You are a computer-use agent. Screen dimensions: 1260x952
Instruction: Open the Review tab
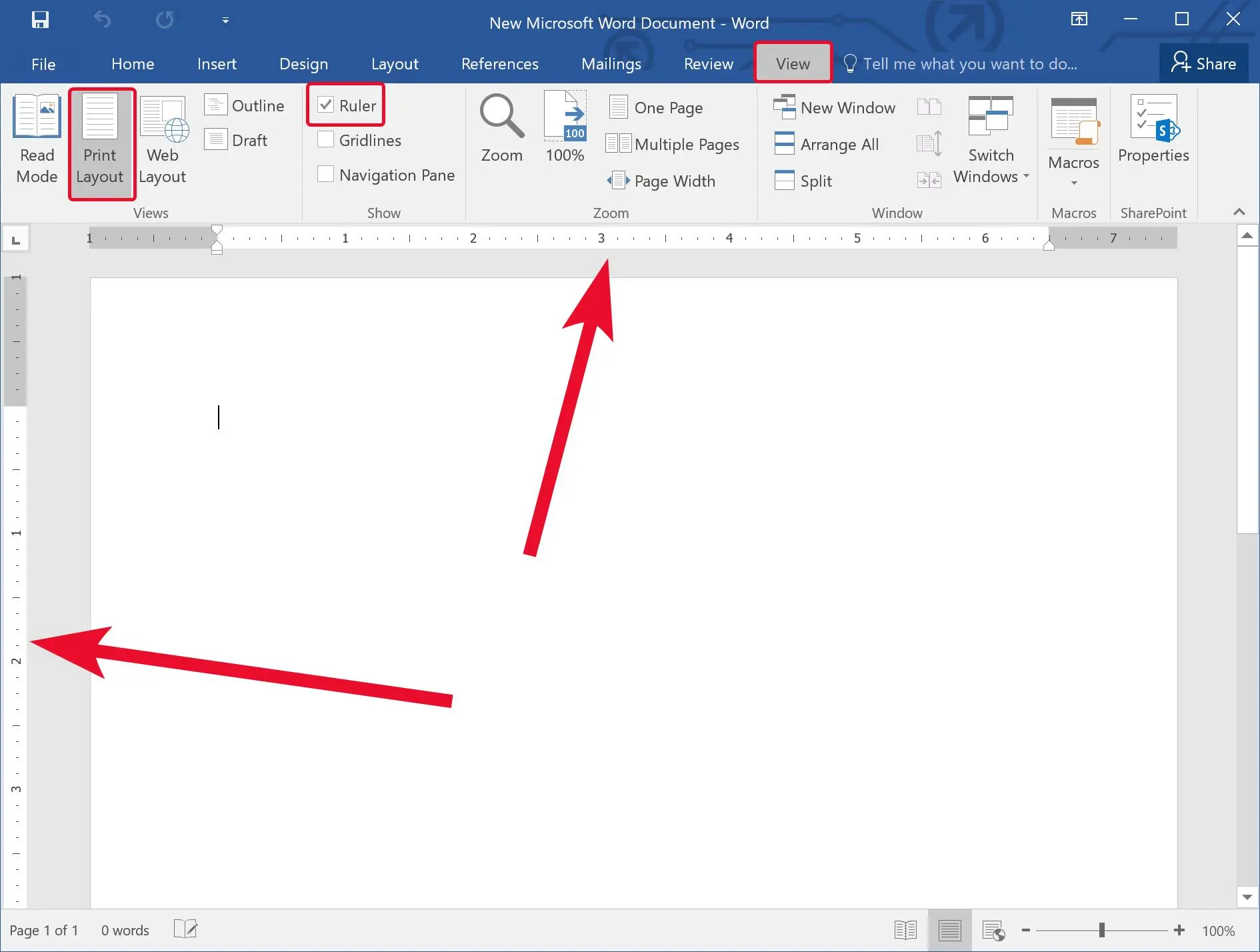(x=709, y=64)
